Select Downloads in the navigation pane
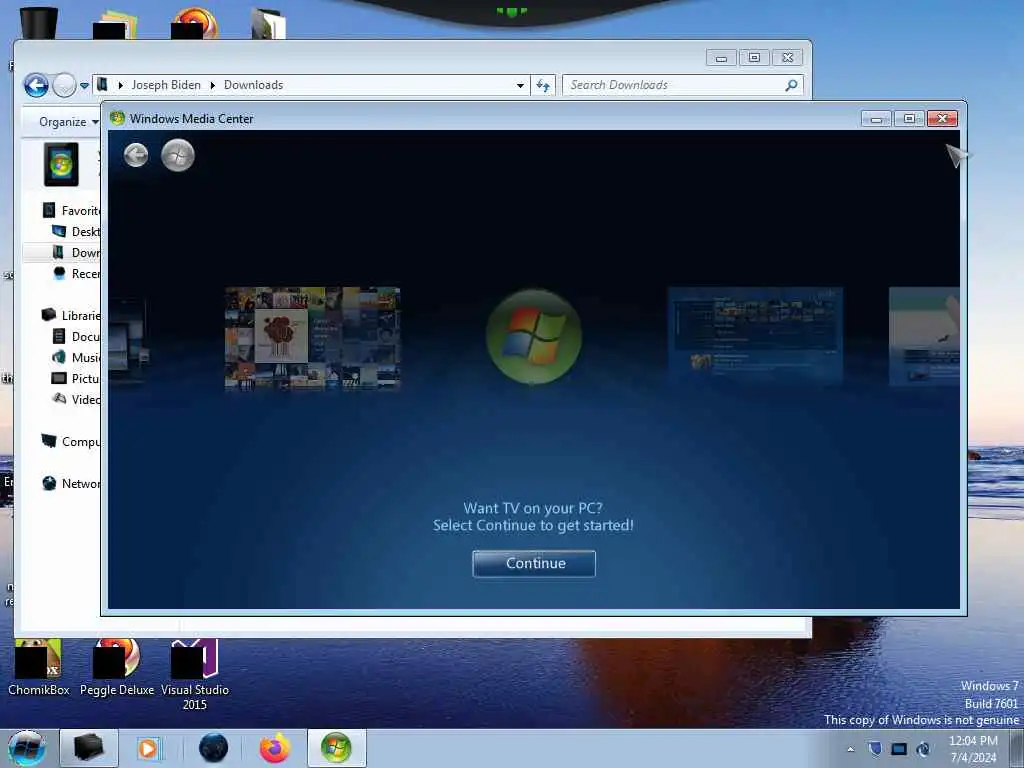This screenshot has height=768, width=1024. tap(76, 253)
